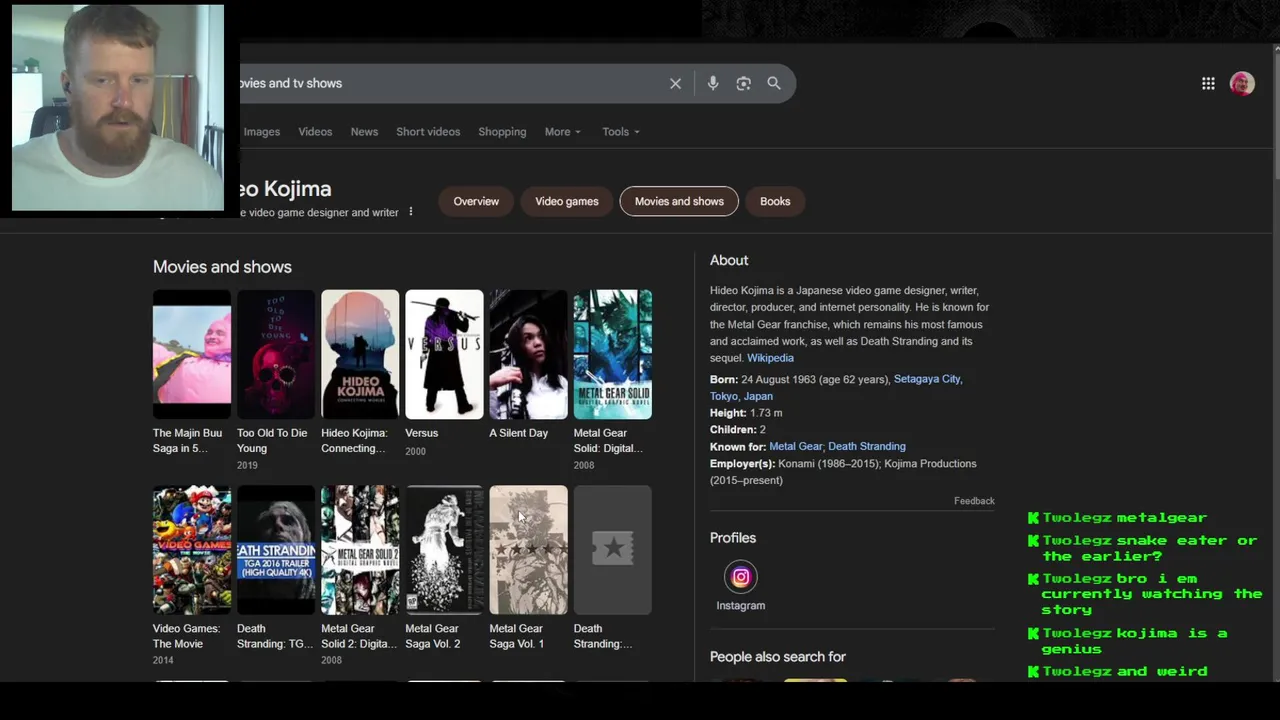Viewport: 1280px width, 720px height.
Task: Click the 'About' panel heading
Action: 729,260
